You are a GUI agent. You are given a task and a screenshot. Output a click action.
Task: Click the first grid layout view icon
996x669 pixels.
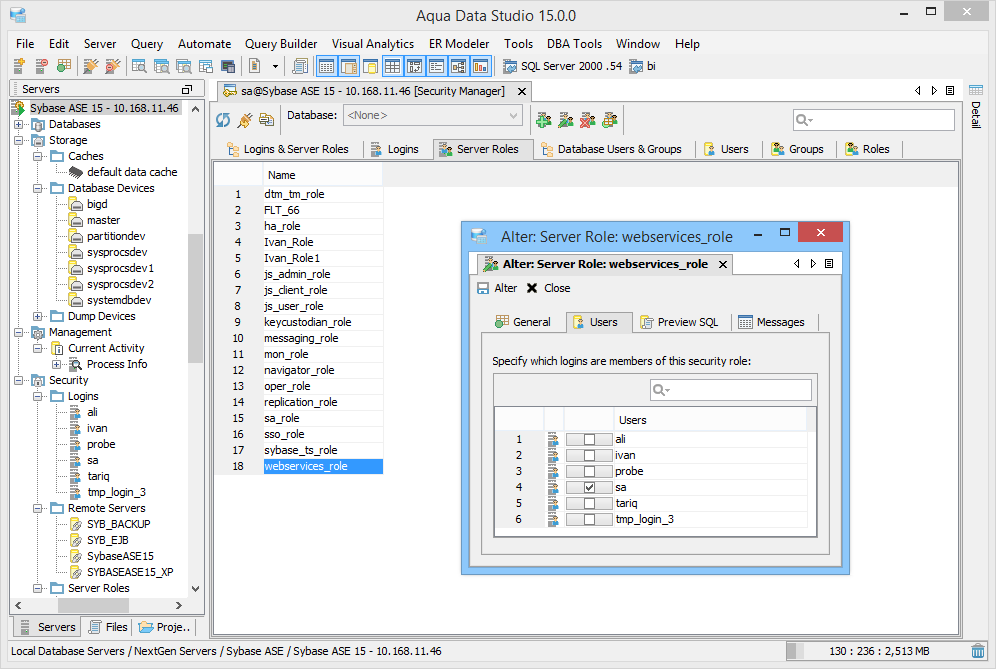[x=326, y=66]
